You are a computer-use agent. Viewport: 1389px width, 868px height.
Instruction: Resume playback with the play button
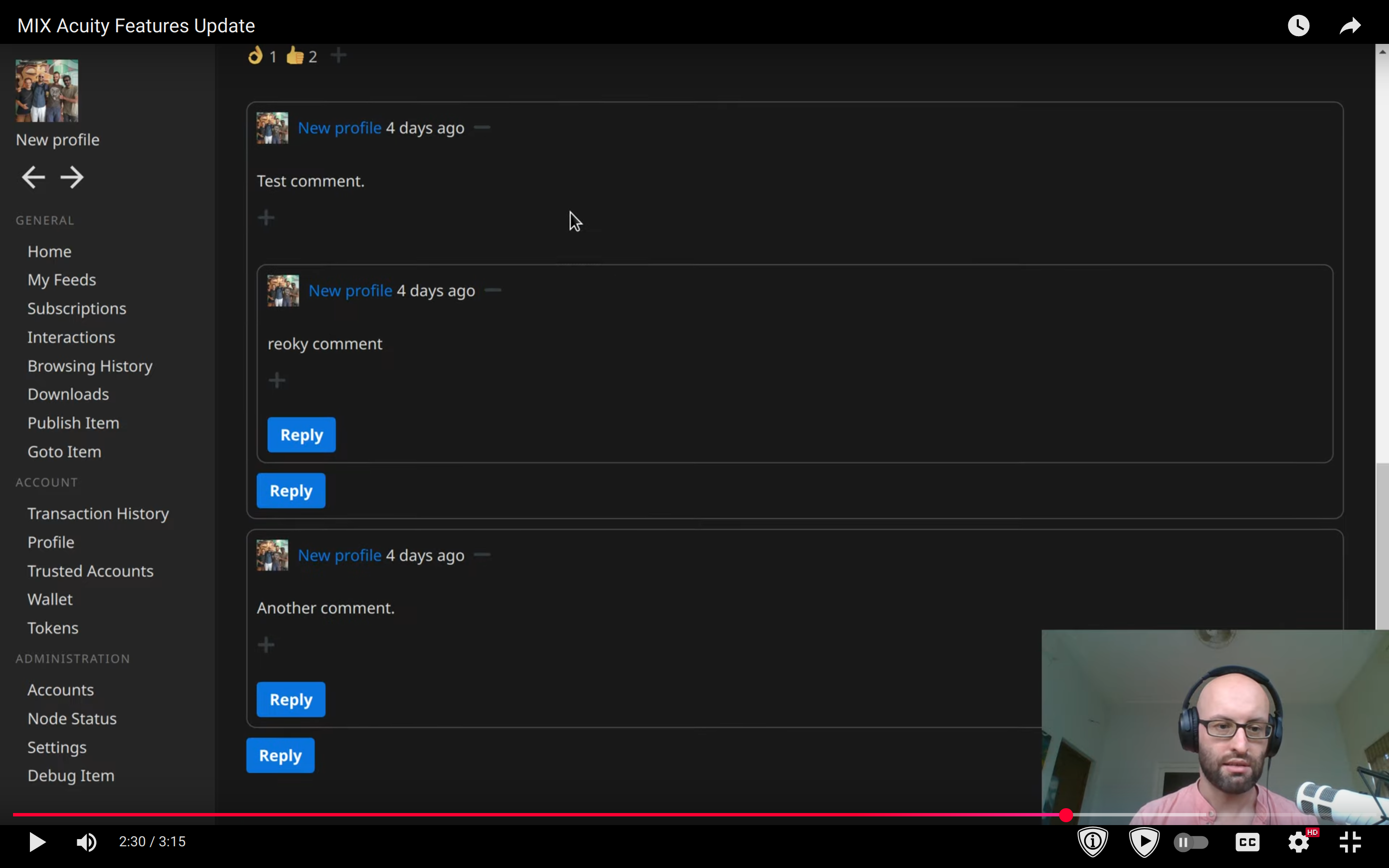[x=37, y=841]
